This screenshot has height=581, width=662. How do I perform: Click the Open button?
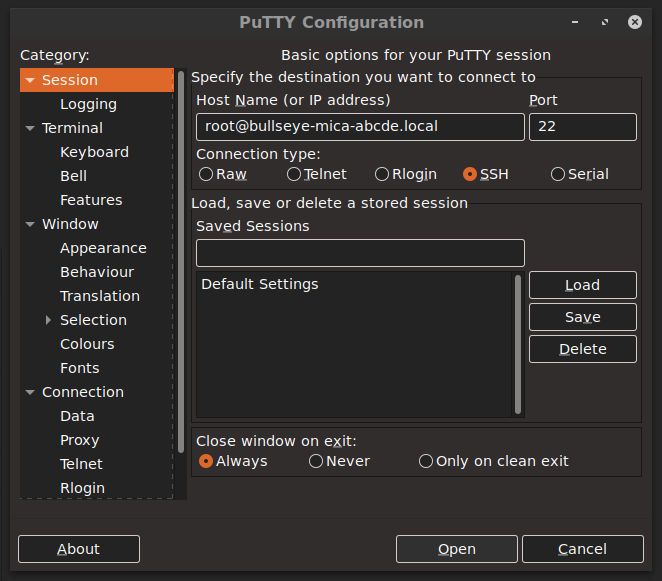click(x=457, y=549)
